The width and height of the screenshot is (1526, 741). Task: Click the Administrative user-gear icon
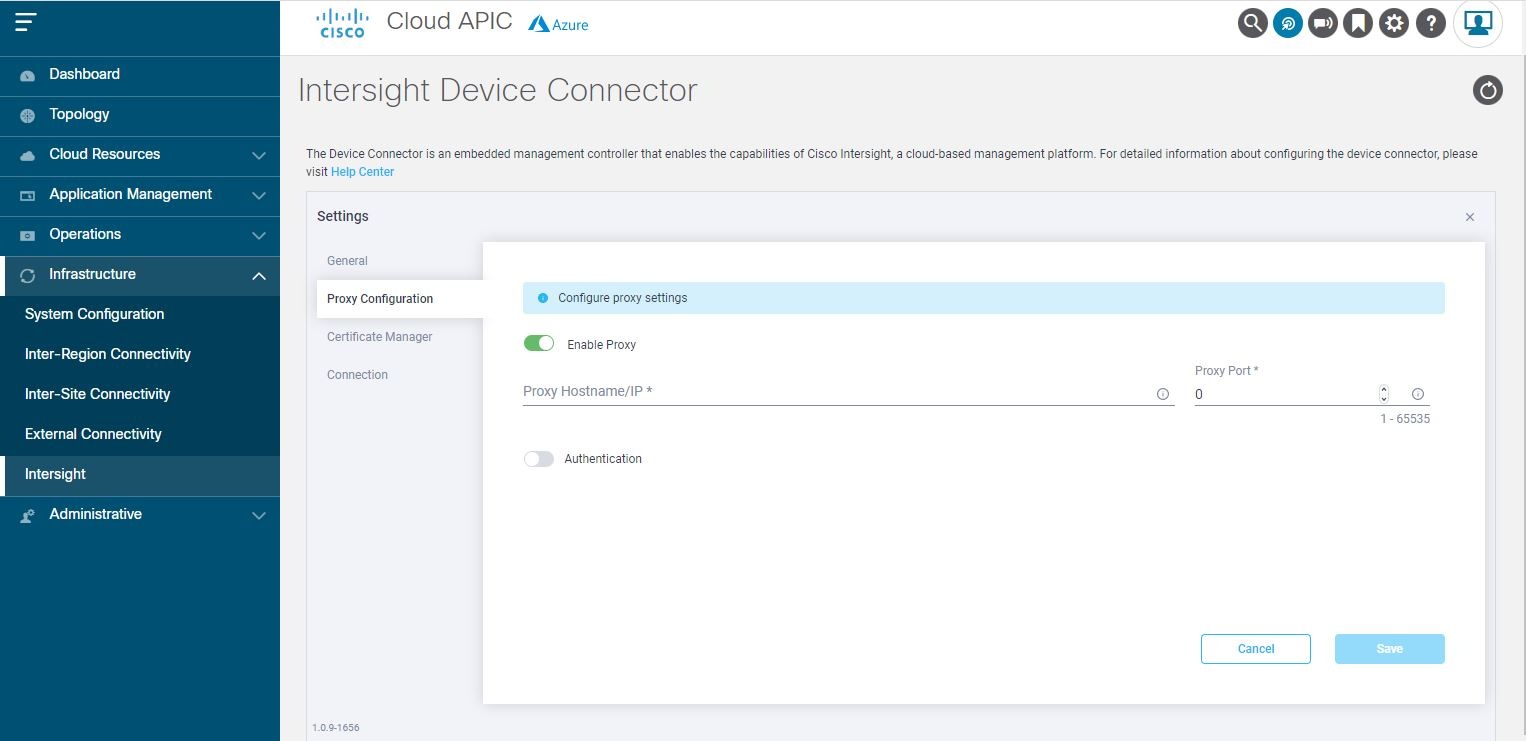[28, 515]
